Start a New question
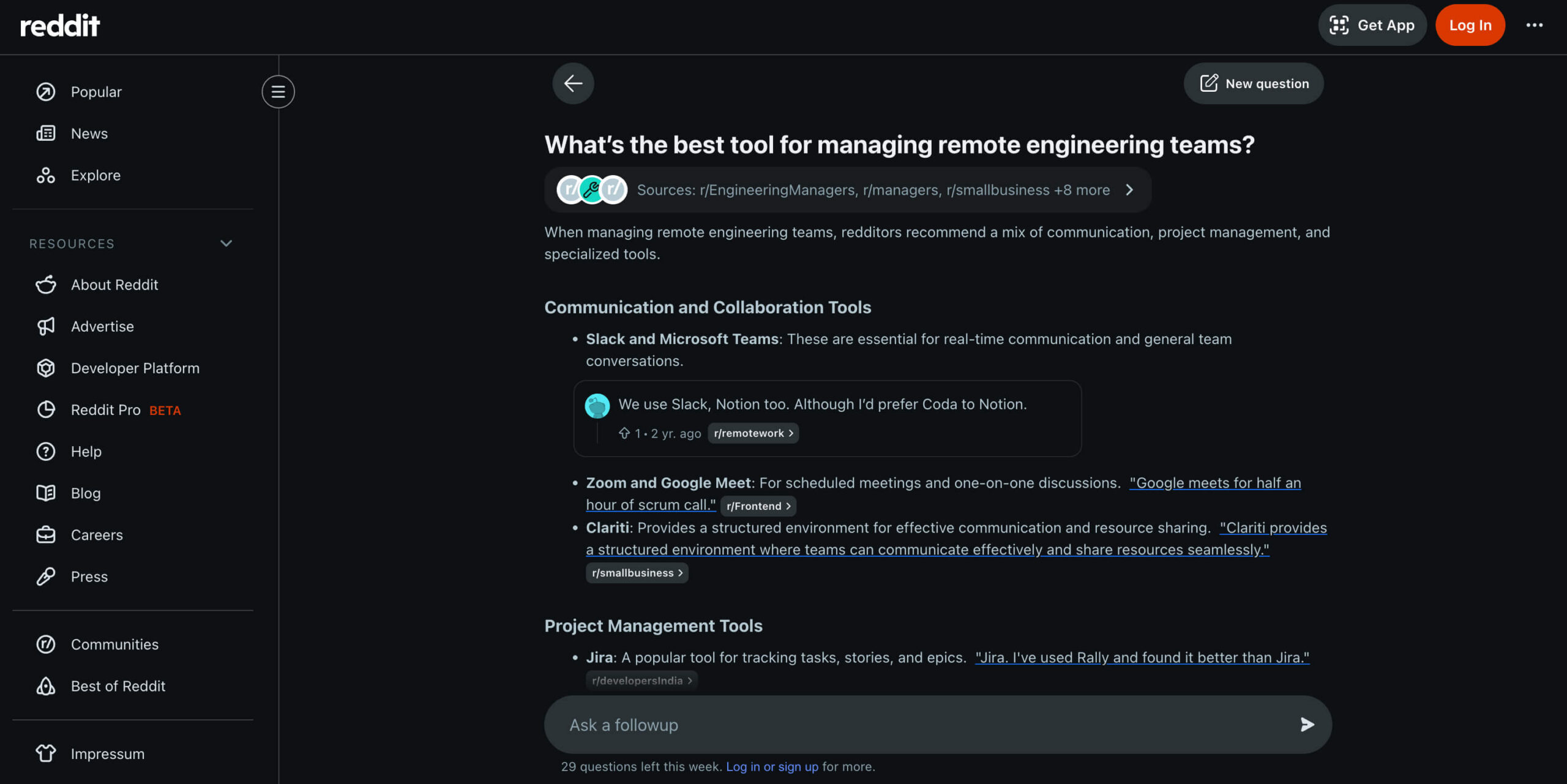 tap(1254, 83)
